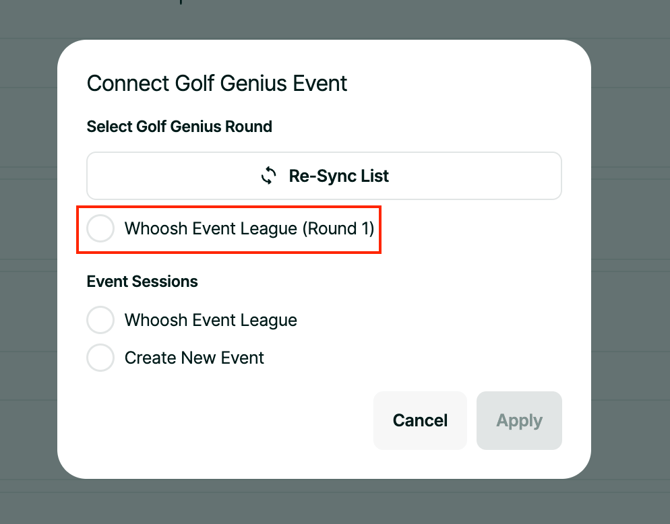The height and width of the screenshot is (524, 670).
Task: Choose the Whoosh Event League session radio button
Action: pyautogui.click(x=100, y=320)
